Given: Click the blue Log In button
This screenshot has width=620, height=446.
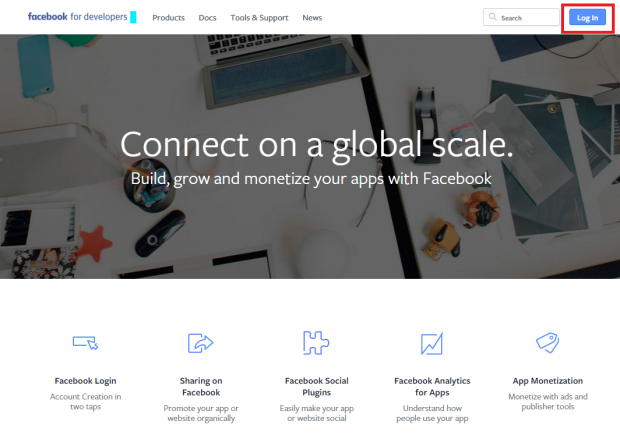Looking at the screenshot, I should (x=587, y=17).
